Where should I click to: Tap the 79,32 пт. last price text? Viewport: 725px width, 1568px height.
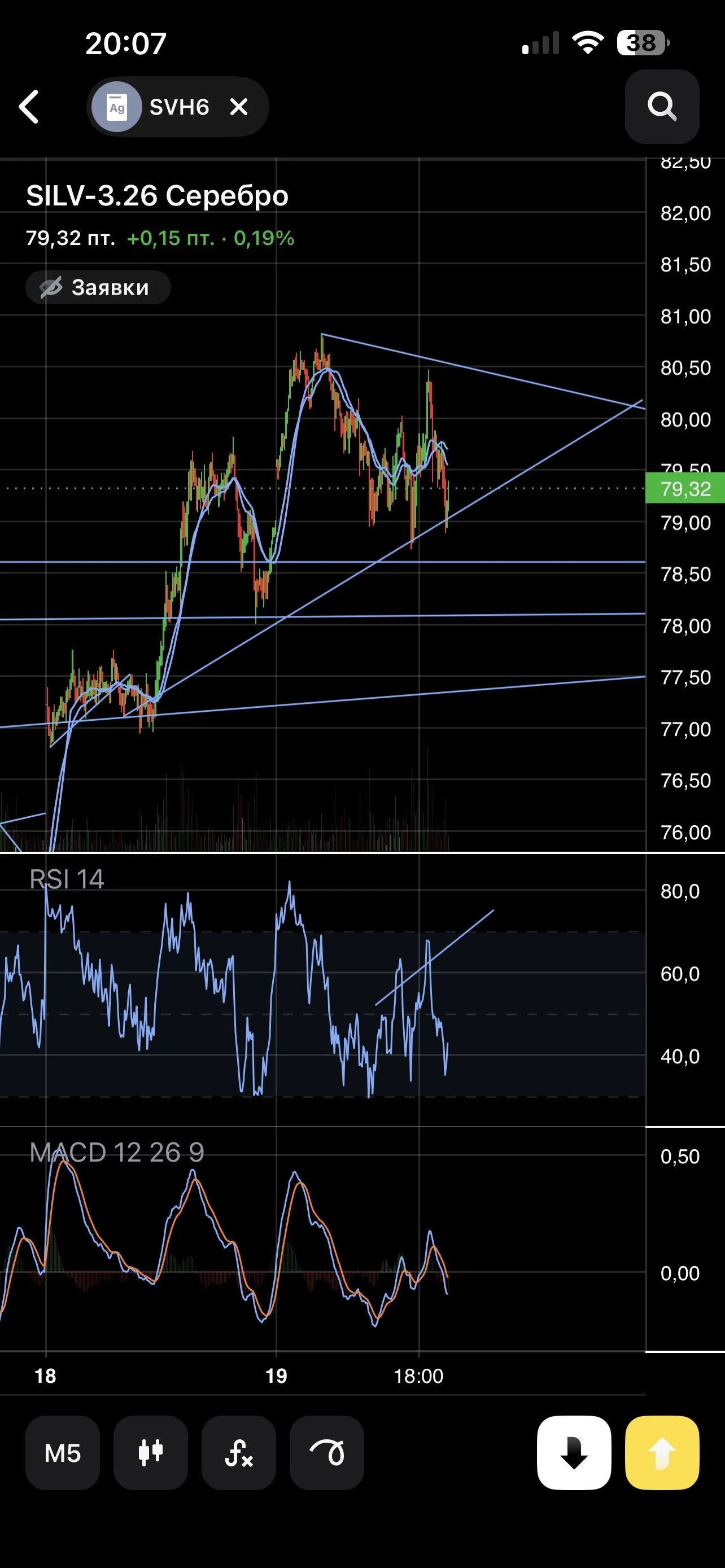pos(71,238)
